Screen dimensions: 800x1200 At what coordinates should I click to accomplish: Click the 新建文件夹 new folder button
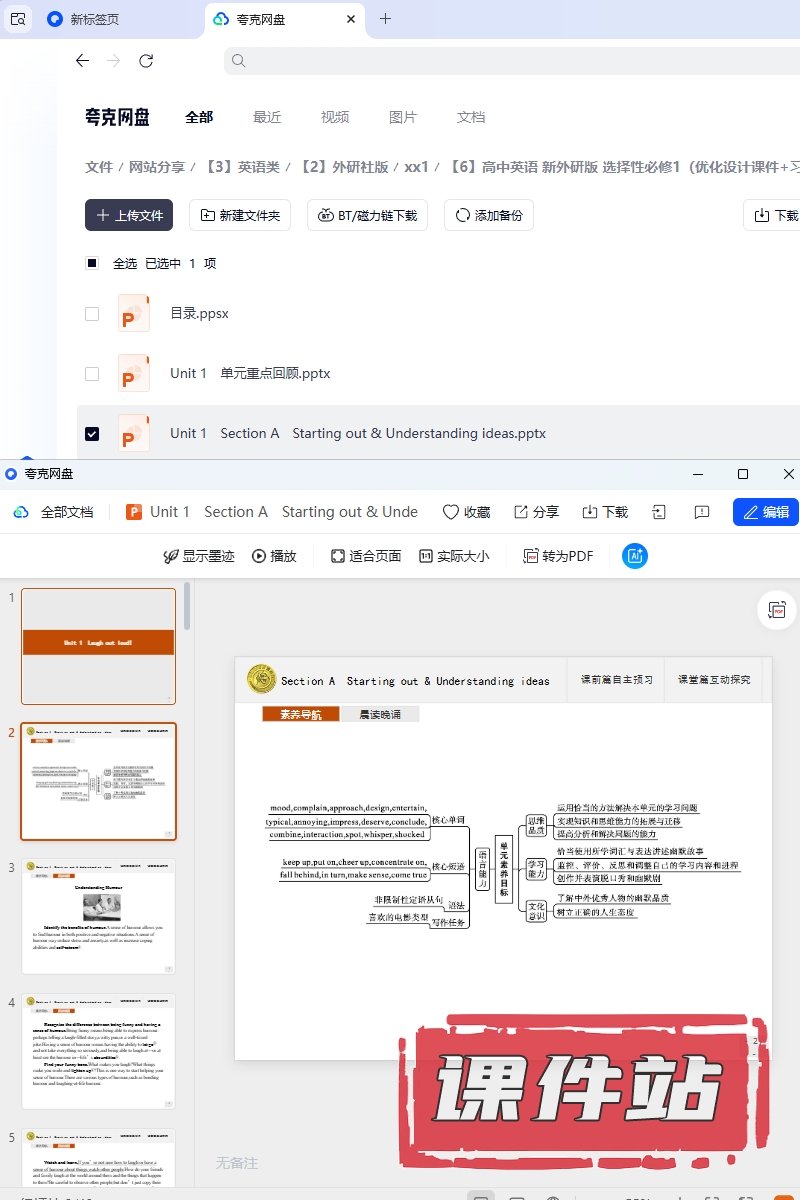(x=240, y=215)
